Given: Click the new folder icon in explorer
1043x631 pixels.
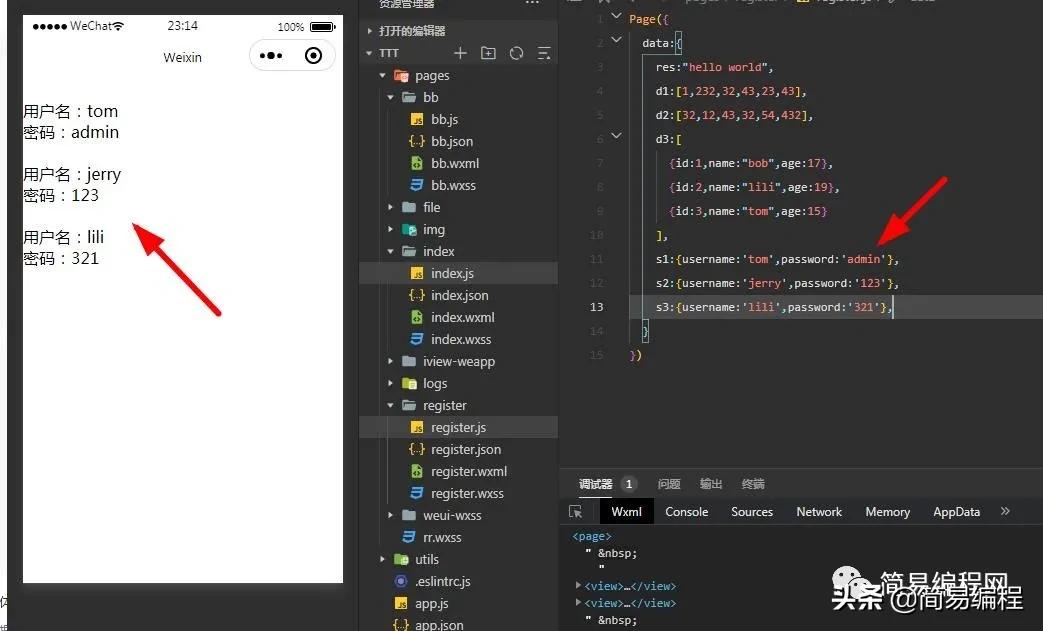Looking at the screenshot, I should point(488,53).
